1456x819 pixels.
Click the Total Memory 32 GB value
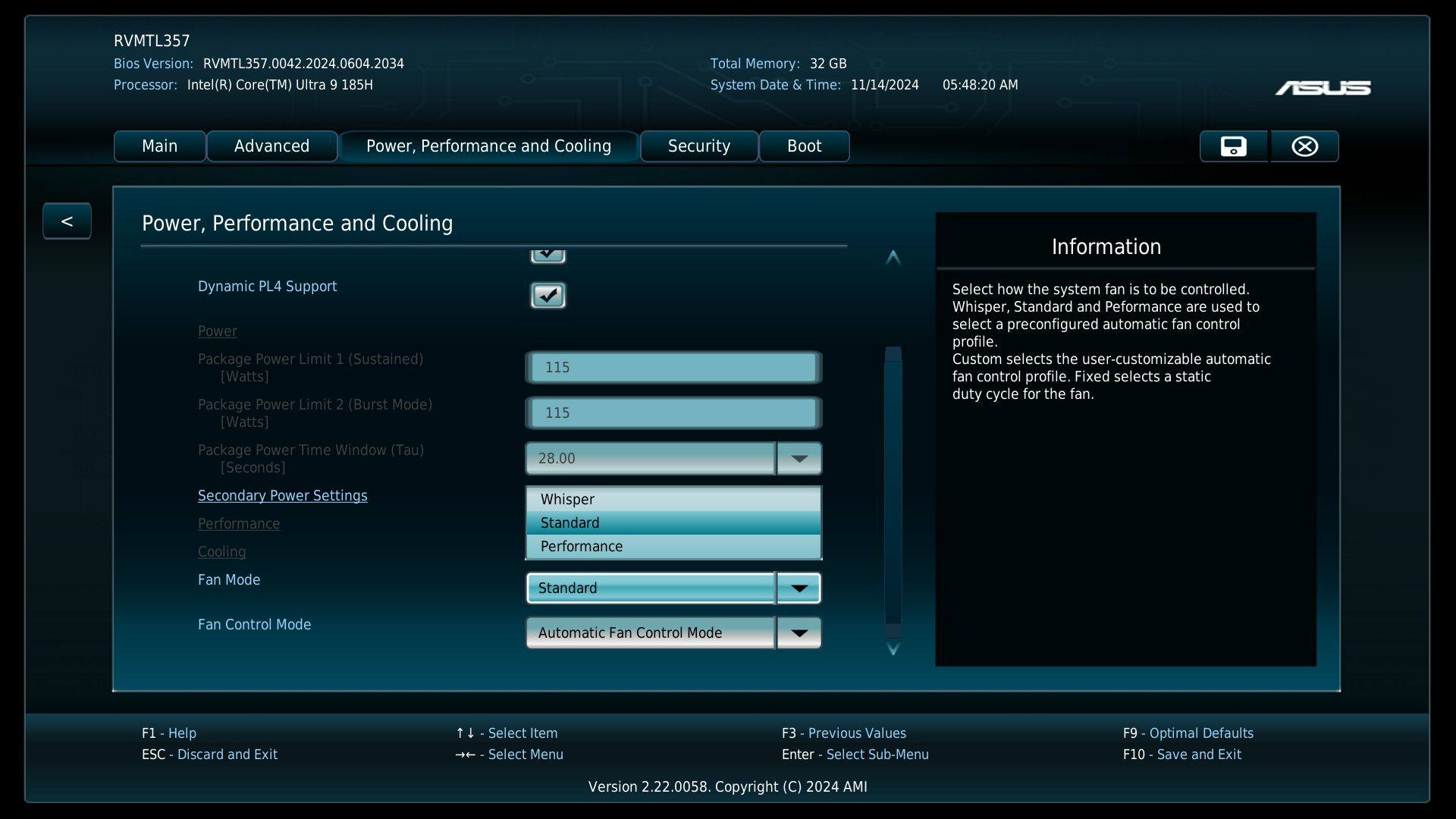pyautogui.click(x=828, y=64)
